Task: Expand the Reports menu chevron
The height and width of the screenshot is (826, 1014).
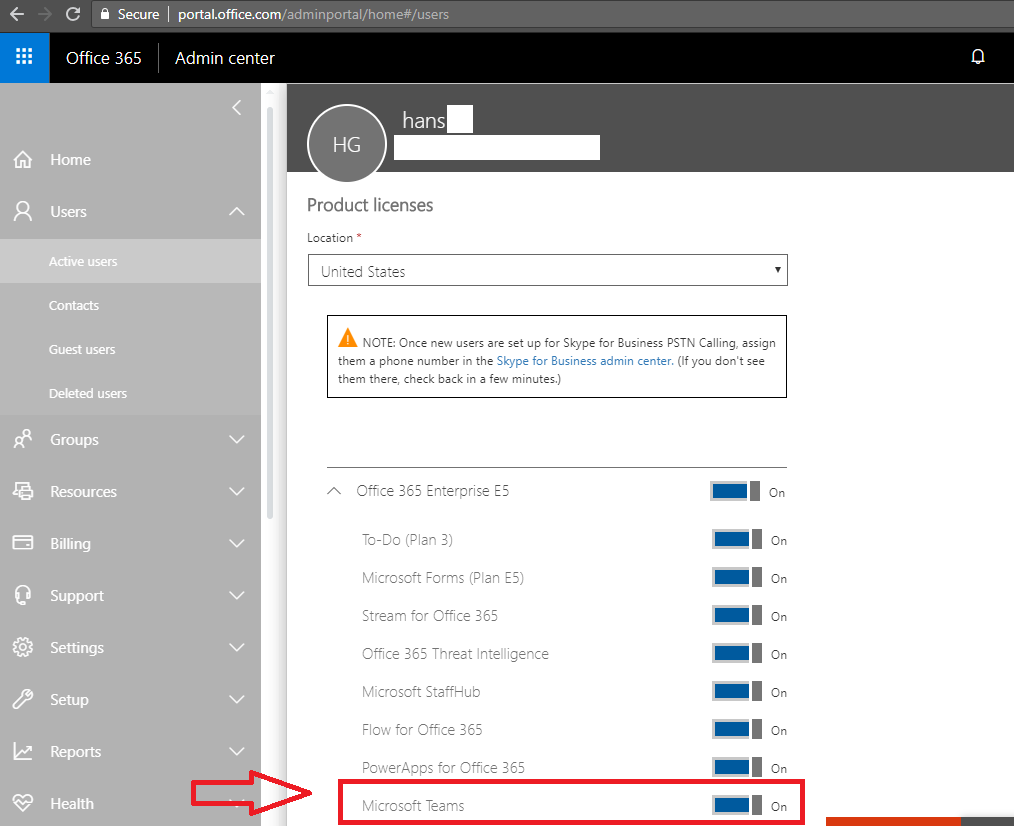Action: click(x=237, y=751)
